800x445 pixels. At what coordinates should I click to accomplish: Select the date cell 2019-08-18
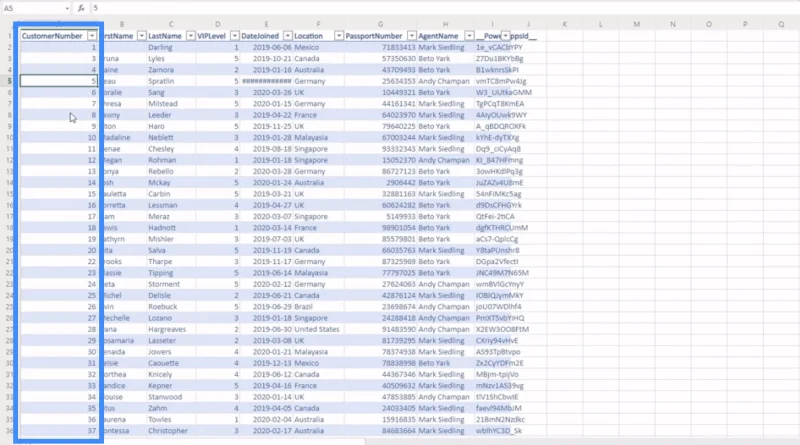pos(266,149)
